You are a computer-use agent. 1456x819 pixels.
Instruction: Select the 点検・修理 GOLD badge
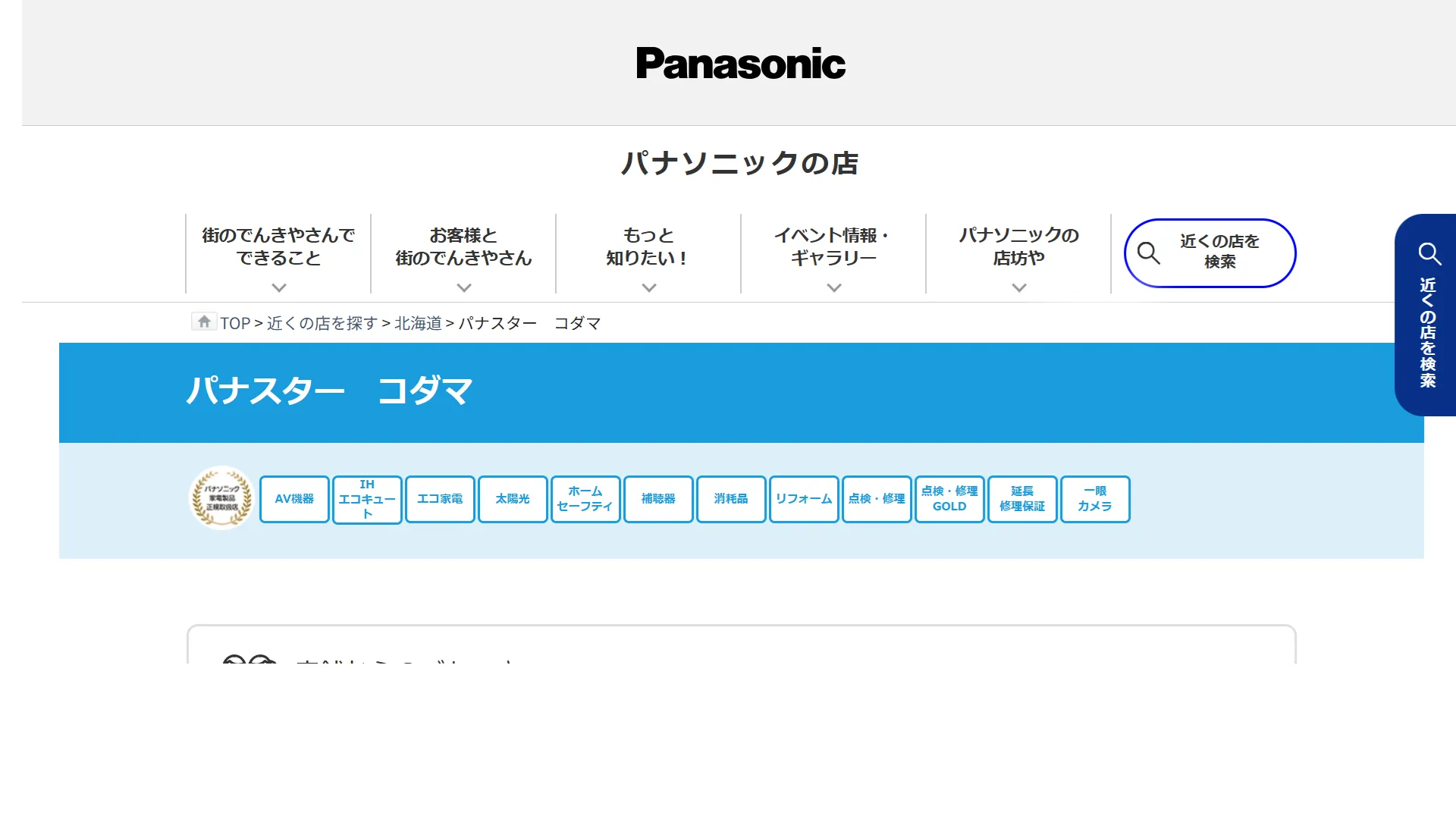949,499
